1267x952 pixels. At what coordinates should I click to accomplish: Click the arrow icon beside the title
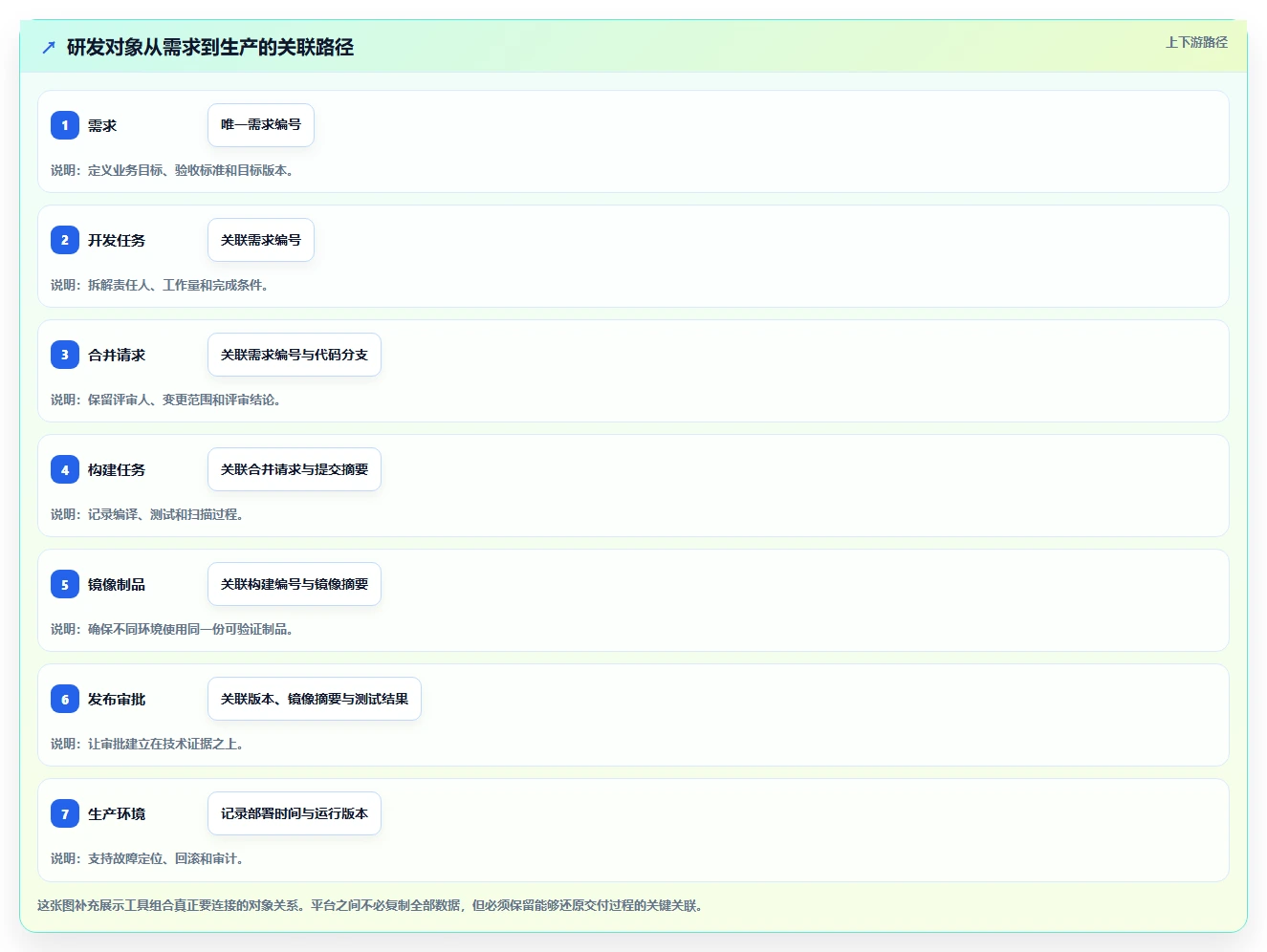point(49,47)
